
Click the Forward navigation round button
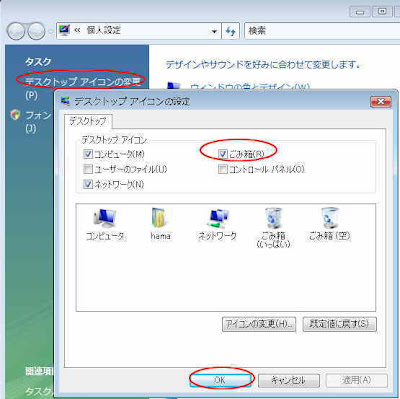pyautogui.click(x=36, y=31)
